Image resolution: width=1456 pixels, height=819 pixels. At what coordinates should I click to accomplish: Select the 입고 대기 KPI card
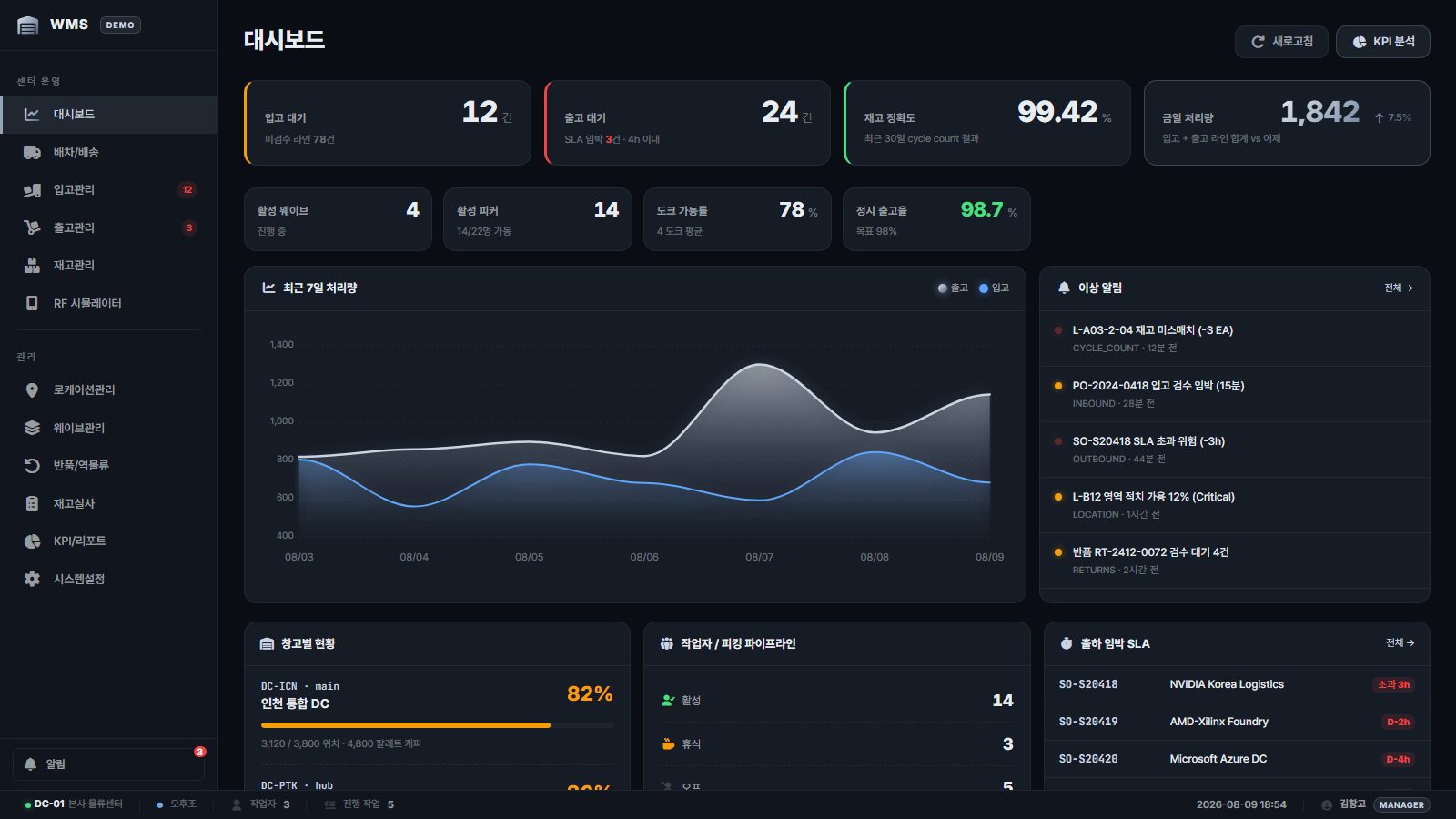(388, 123)
